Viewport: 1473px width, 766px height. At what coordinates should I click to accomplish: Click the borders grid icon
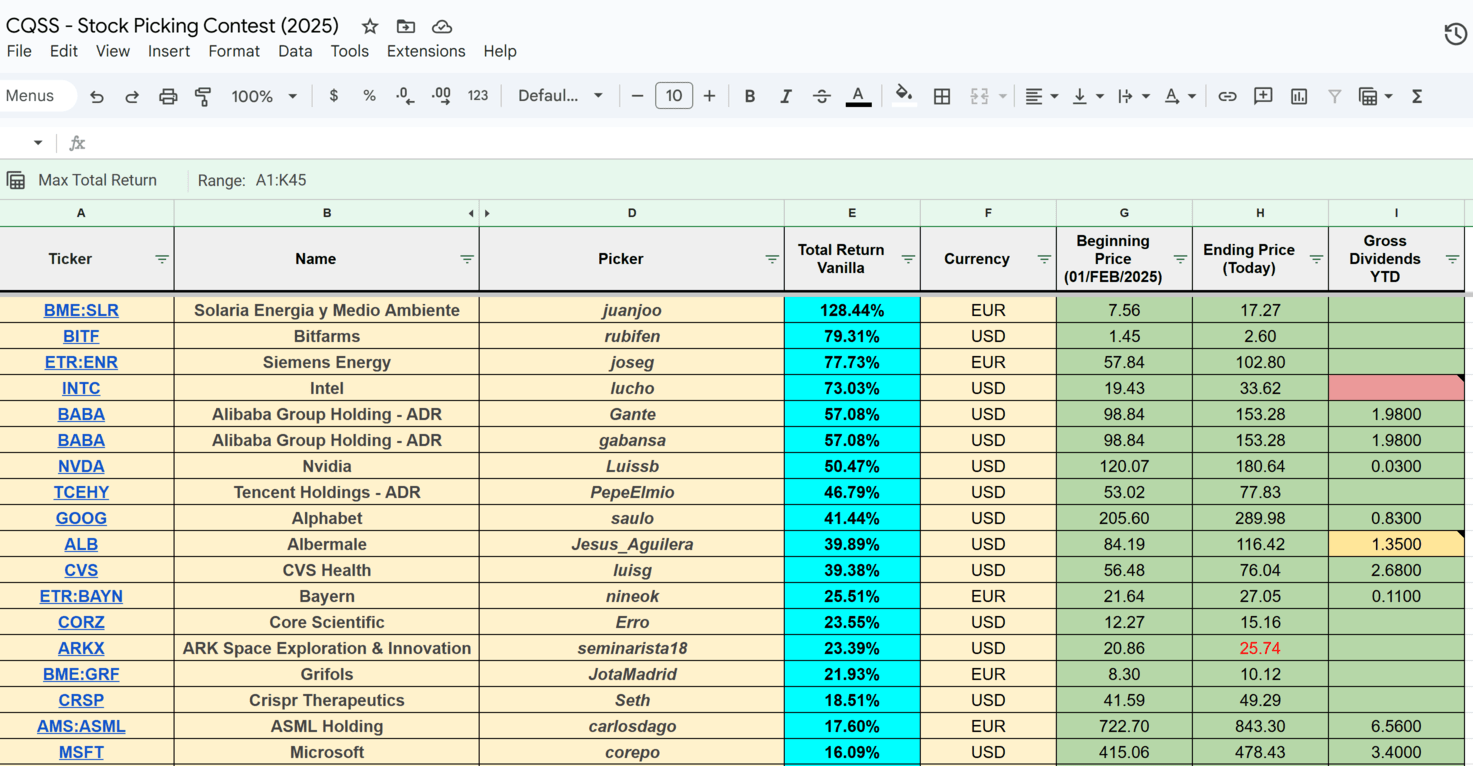click(942, 96)
